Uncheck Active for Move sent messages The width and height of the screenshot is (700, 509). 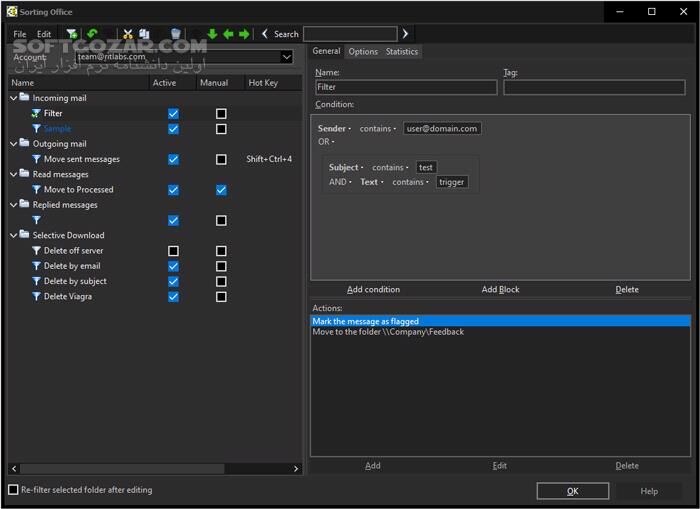click(173, 159)
